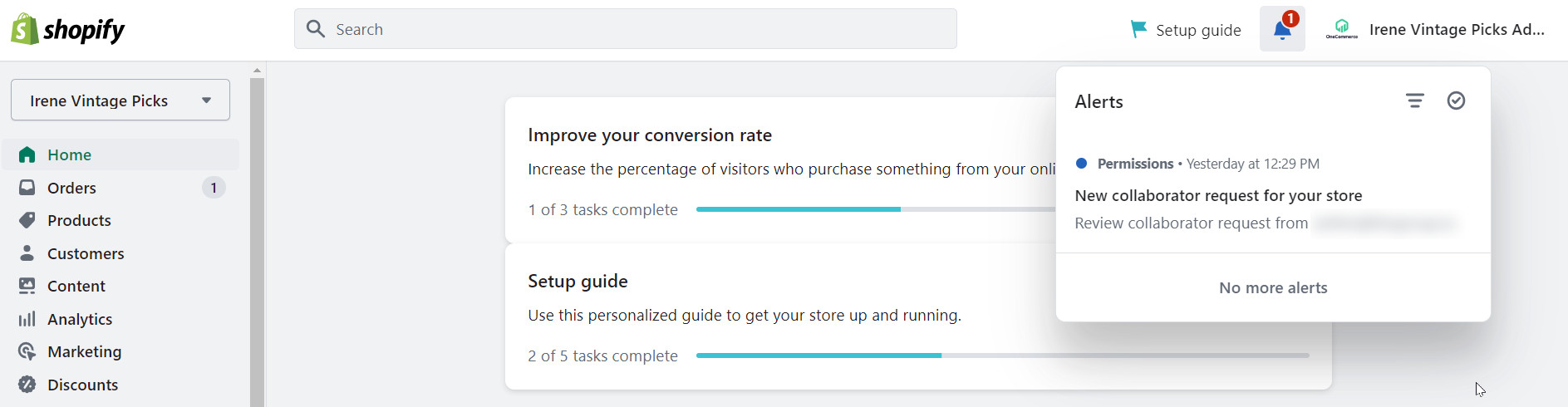Open the alerts filter icon
The height and width of the screenshot is (407, 1568).
[1414, 101]
